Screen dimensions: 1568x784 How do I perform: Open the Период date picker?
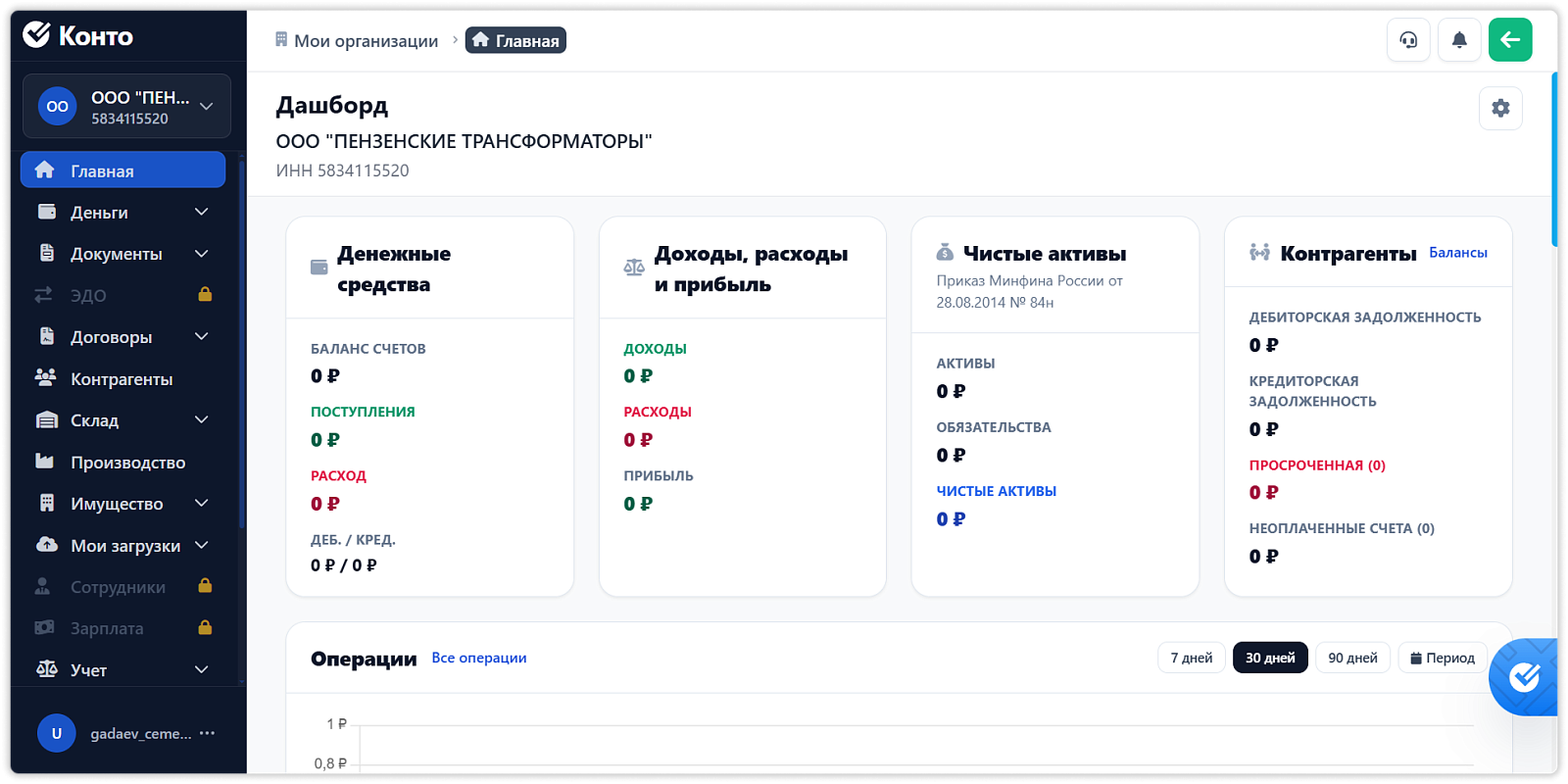point(1443,658)
